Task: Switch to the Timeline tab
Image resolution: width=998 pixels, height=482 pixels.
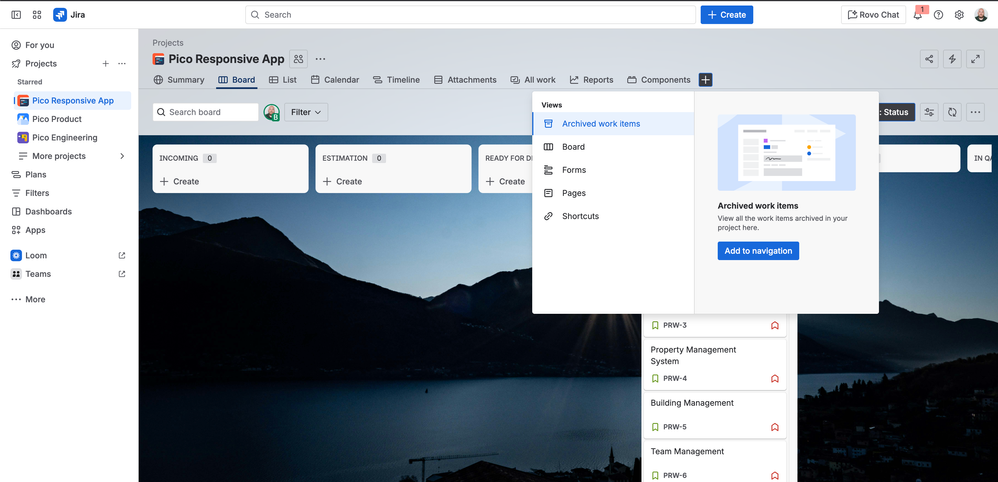Action: [x=396, y=80]
